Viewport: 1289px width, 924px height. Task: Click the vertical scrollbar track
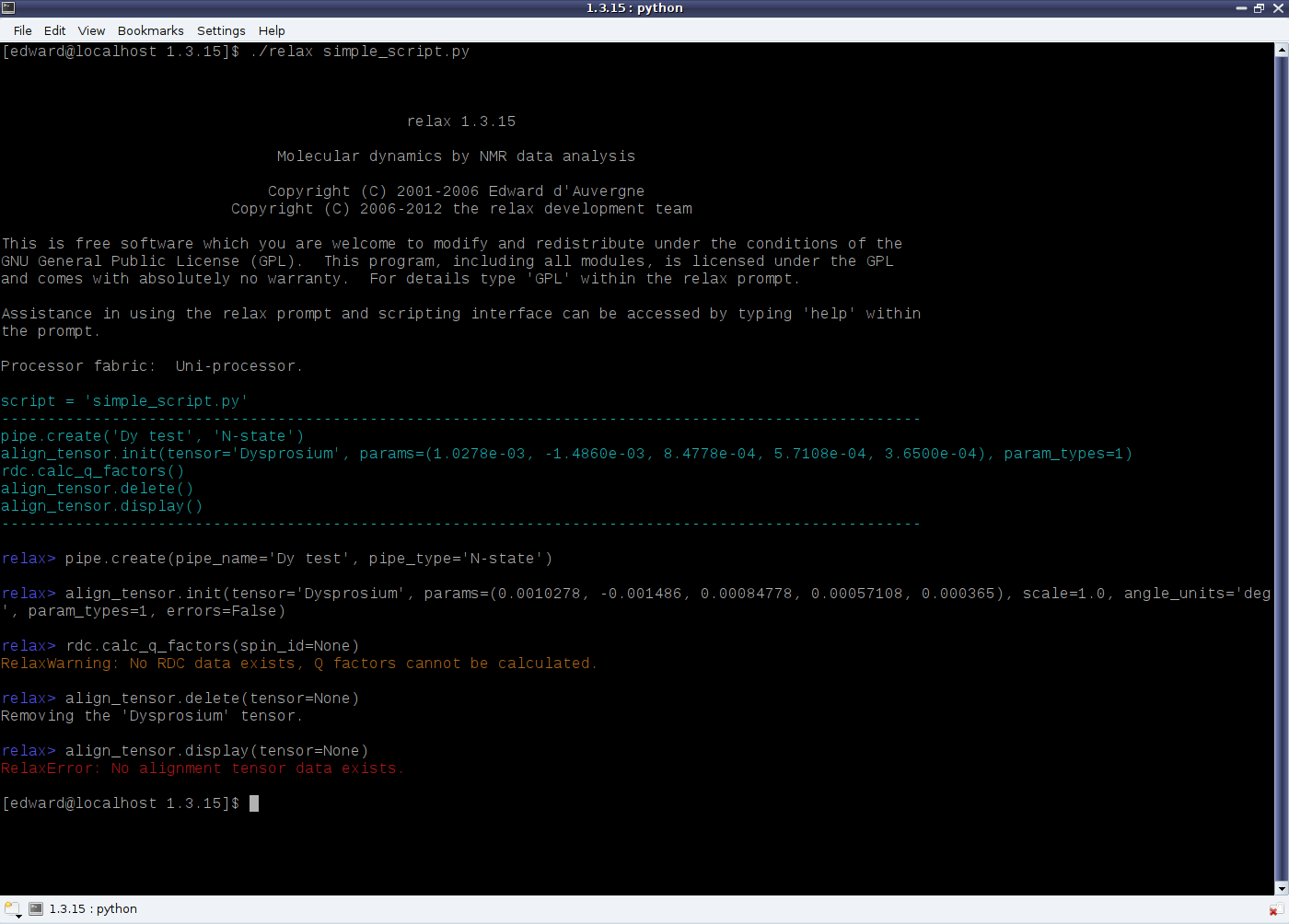1281,460
